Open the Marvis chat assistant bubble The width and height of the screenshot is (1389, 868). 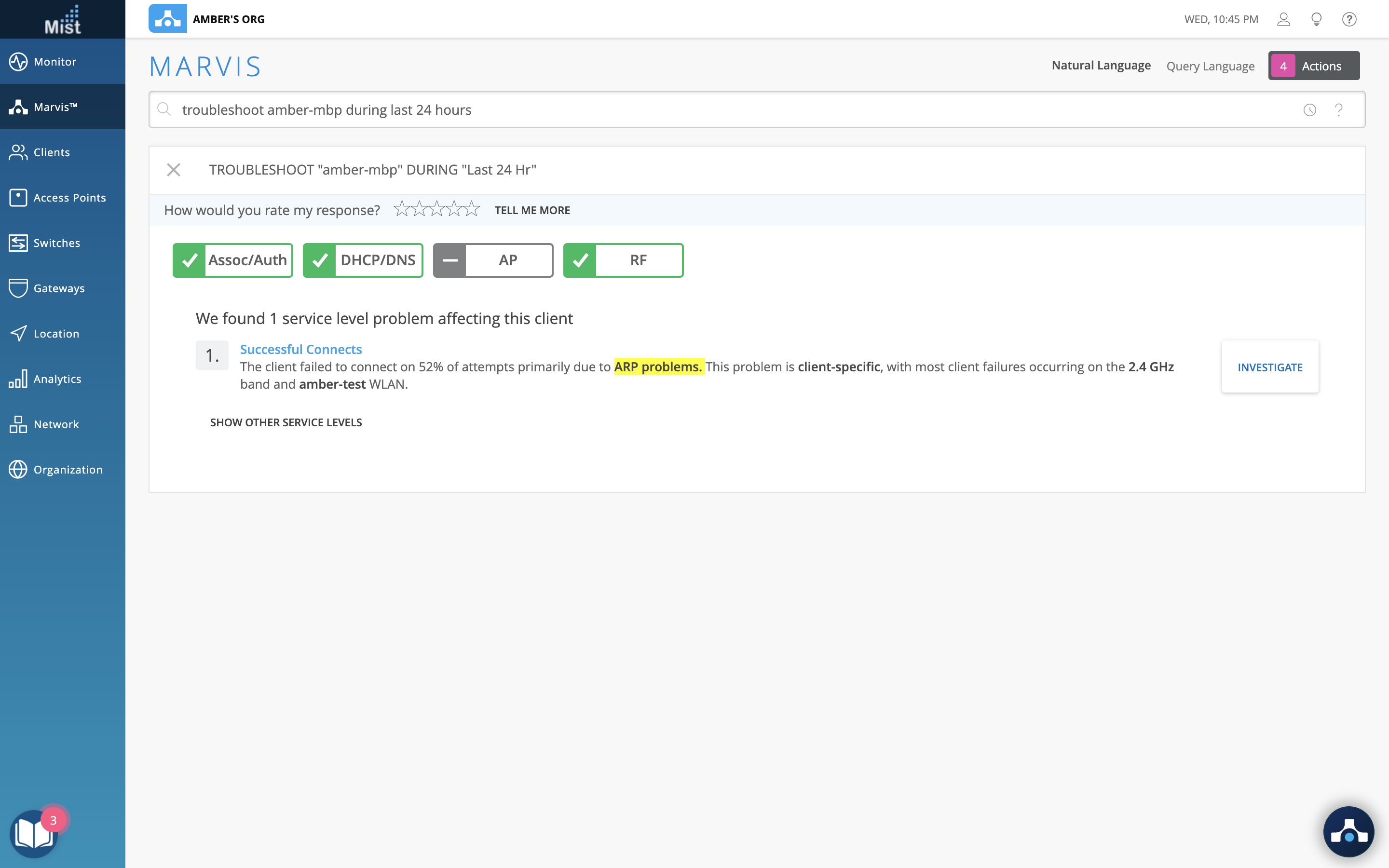(x=1348, y=831)
